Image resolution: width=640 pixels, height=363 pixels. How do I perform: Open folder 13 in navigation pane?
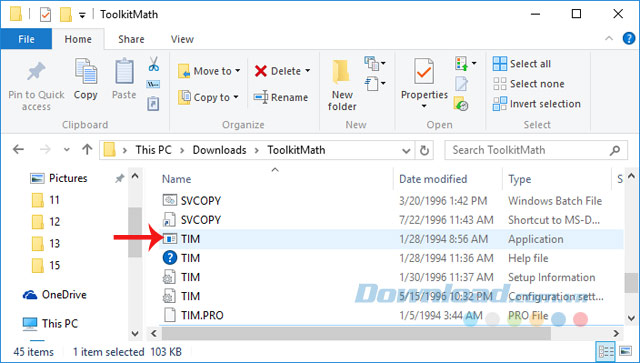point(46,244)
